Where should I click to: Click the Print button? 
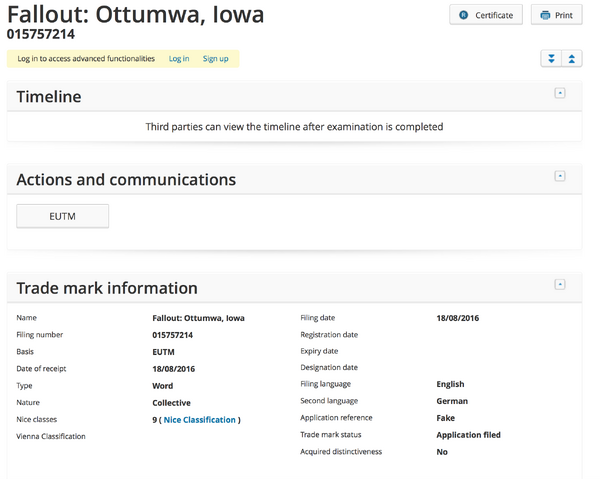556,15
